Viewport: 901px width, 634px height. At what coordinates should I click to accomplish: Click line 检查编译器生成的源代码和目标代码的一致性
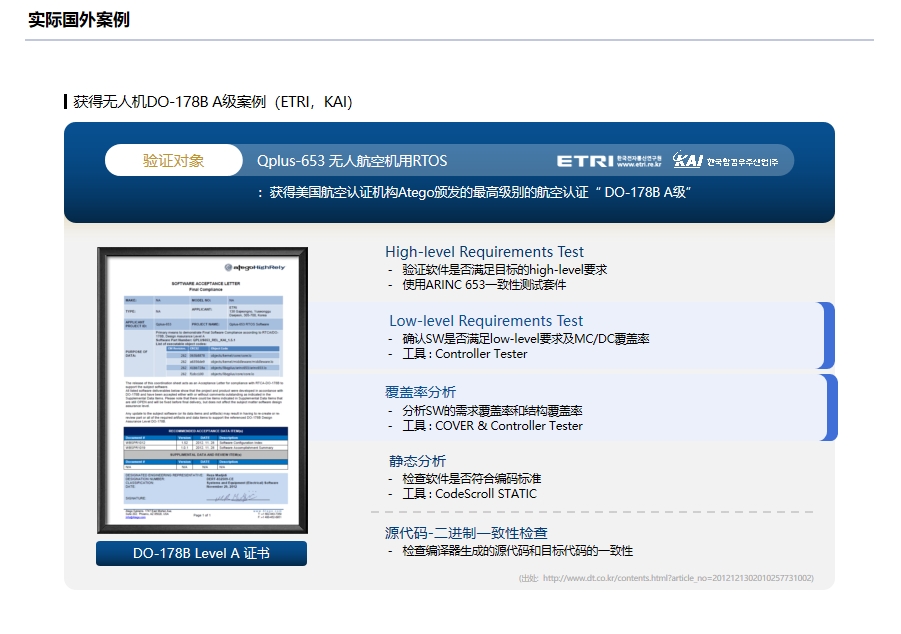517,551
